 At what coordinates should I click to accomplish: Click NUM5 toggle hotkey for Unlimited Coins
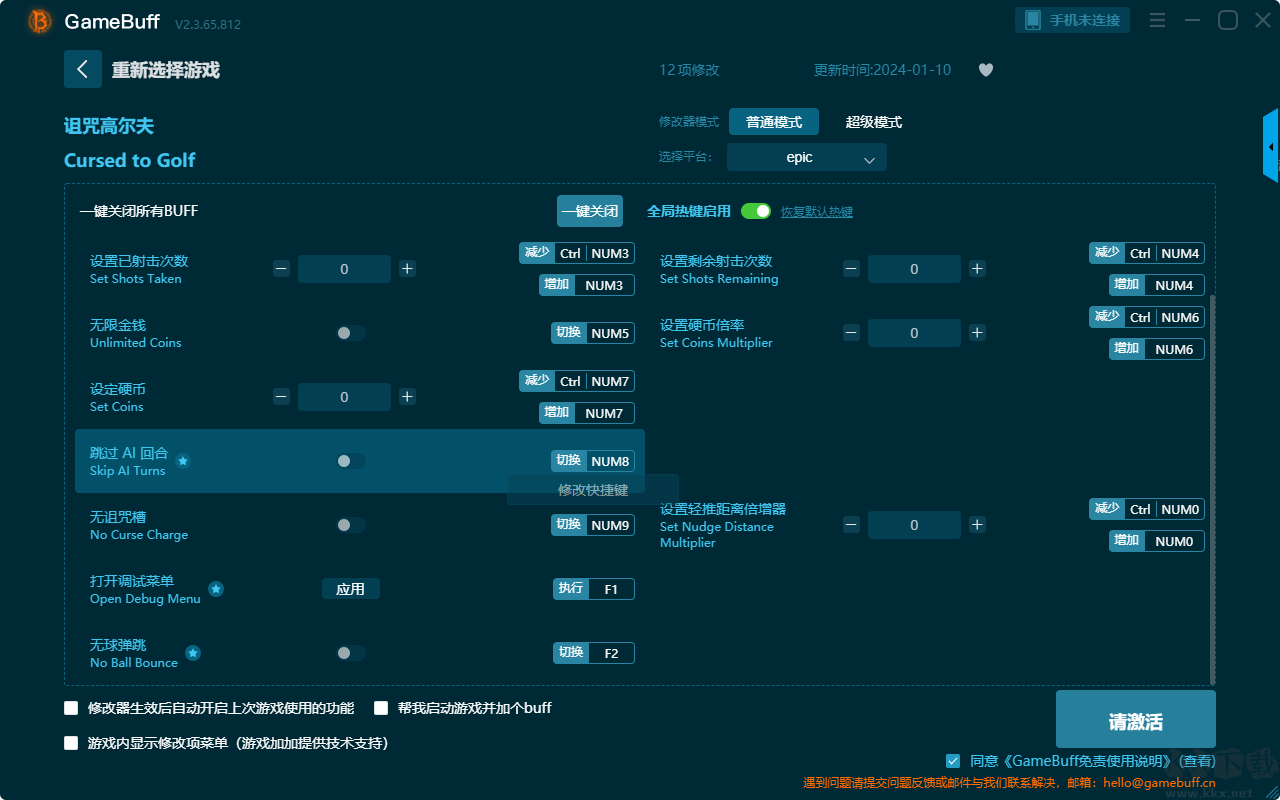(593, 333)
